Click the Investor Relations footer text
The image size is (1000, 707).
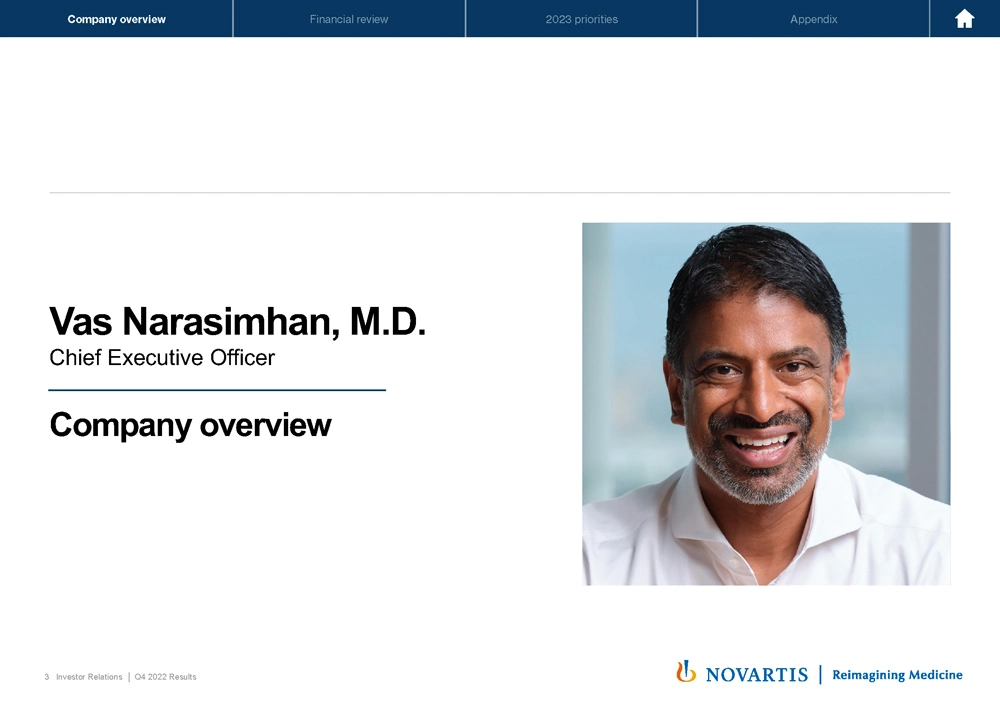pyautogui.click(x=89, y=677)
